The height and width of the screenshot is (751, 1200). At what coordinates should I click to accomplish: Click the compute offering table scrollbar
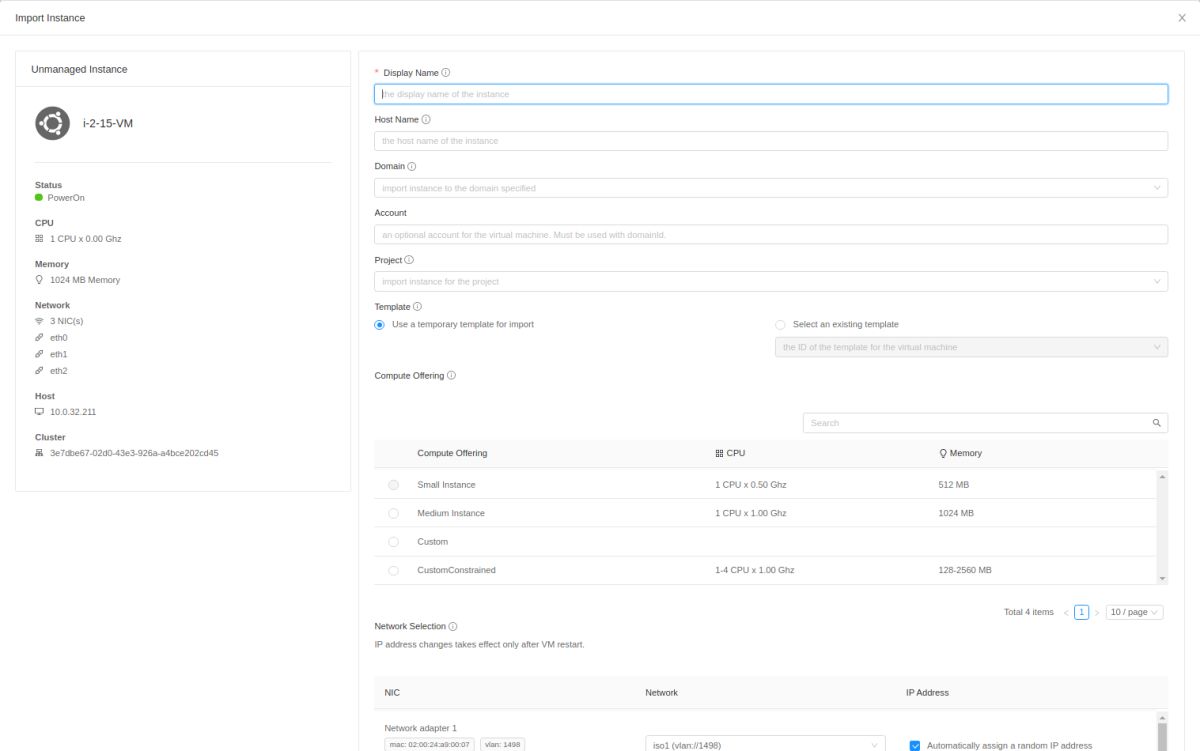pyautogui.click(x=1162, y=527)
